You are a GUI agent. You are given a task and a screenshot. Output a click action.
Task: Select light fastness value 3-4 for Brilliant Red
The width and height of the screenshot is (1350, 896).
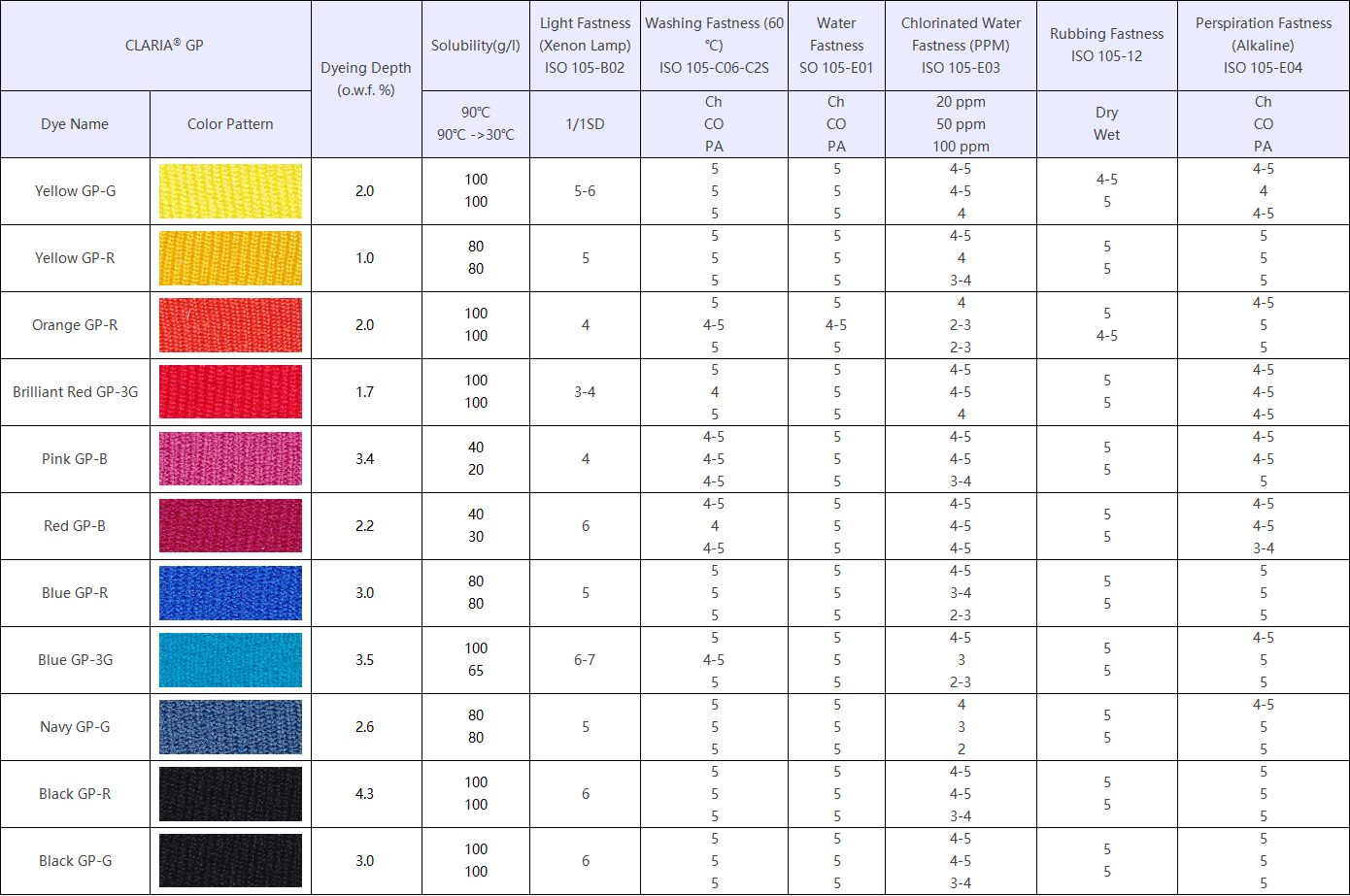(585, 392)
